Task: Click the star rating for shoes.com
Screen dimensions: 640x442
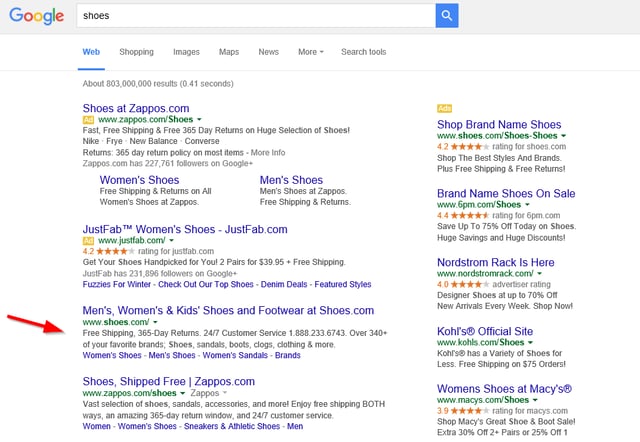Action: pos(469,147)
